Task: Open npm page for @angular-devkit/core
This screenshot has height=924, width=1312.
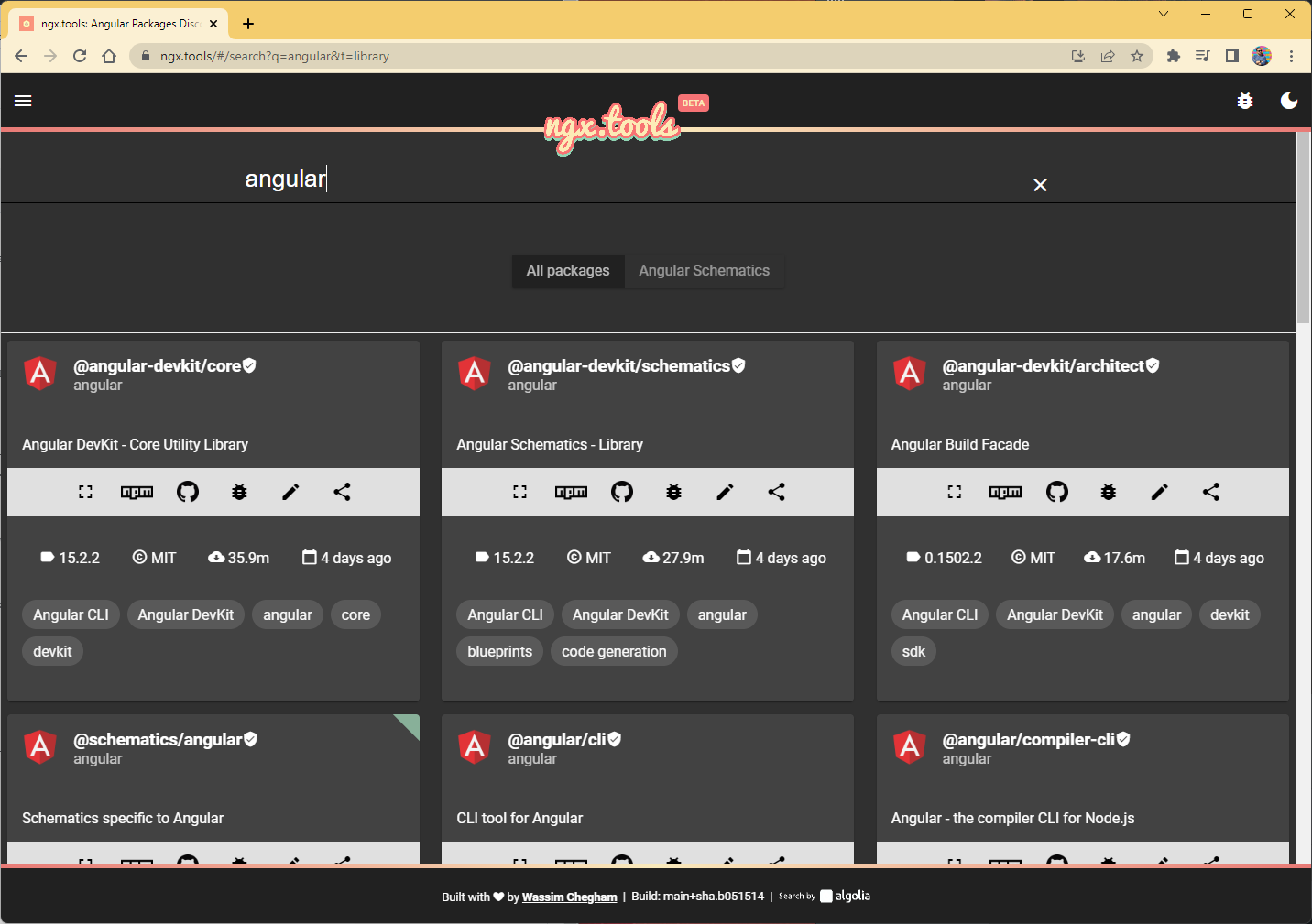Action: coord(137,492)
